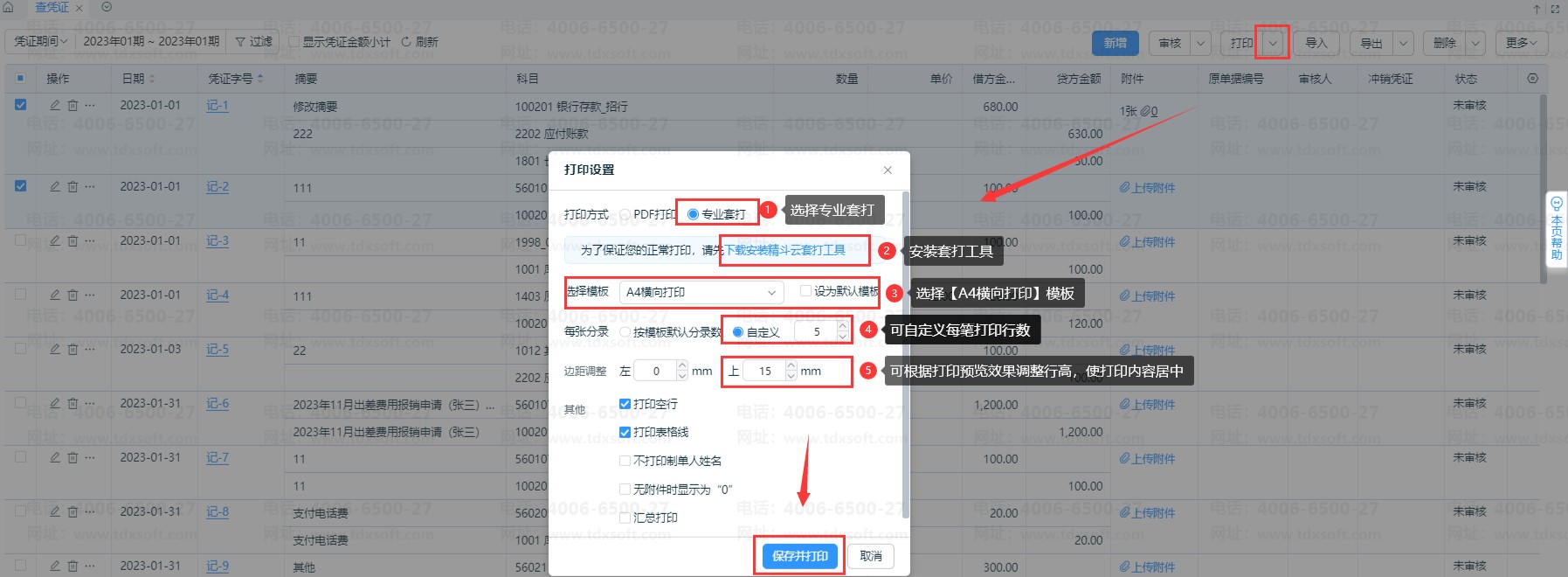
Task: Click the 取消 button in print dialog
Action: coord(871,556)
